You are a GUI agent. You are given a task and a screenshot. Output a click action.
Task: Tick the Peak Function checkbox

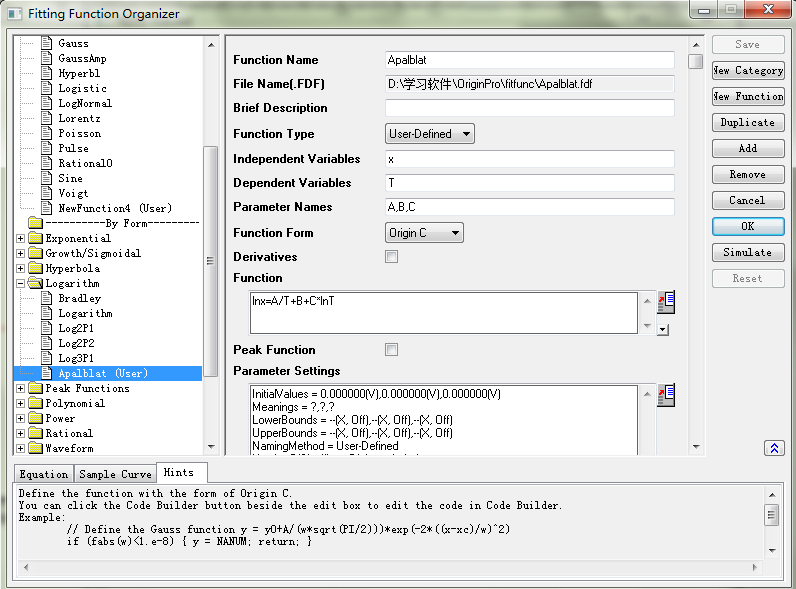click(391, 349)
